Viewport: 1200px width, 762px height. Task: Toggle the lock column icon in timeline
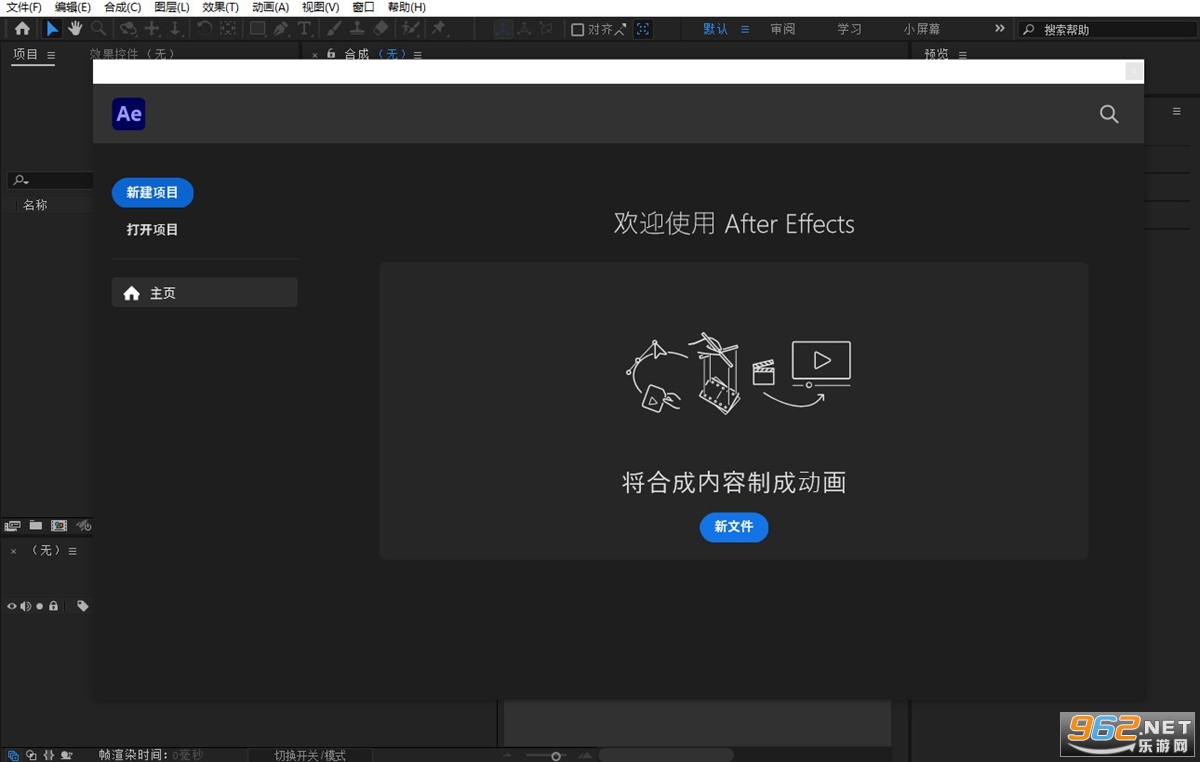(x=54, y=606)
